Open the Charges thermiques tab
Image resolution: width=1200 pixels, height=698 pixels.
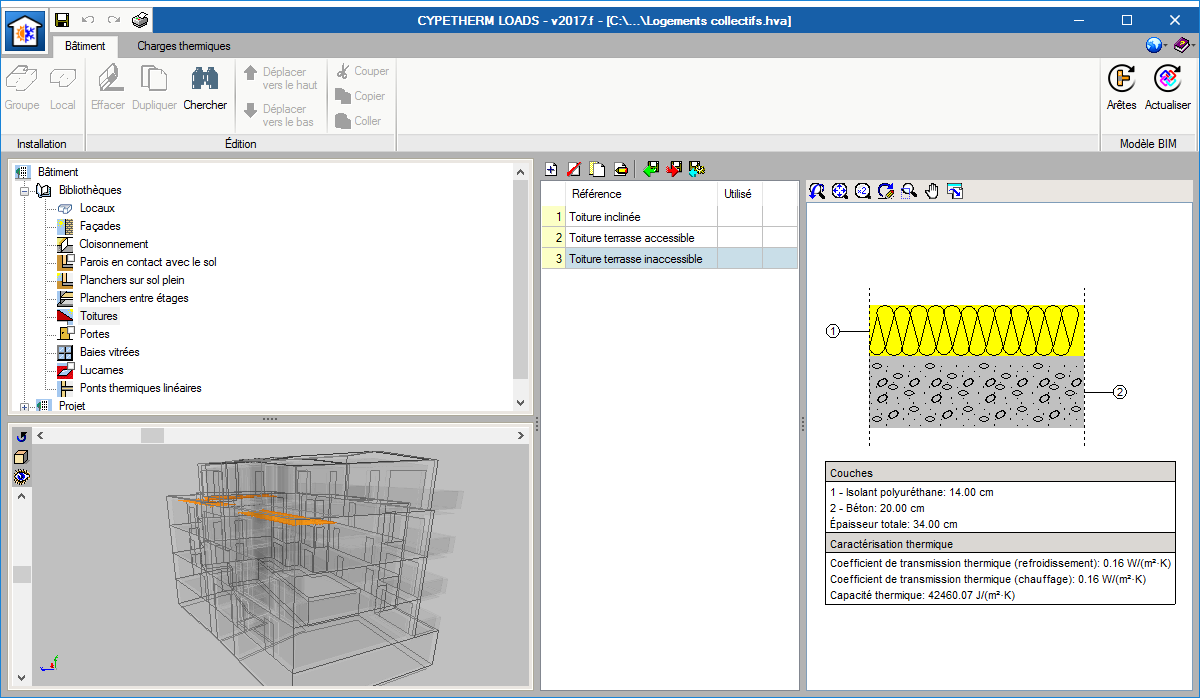click(x=184, y=46)
